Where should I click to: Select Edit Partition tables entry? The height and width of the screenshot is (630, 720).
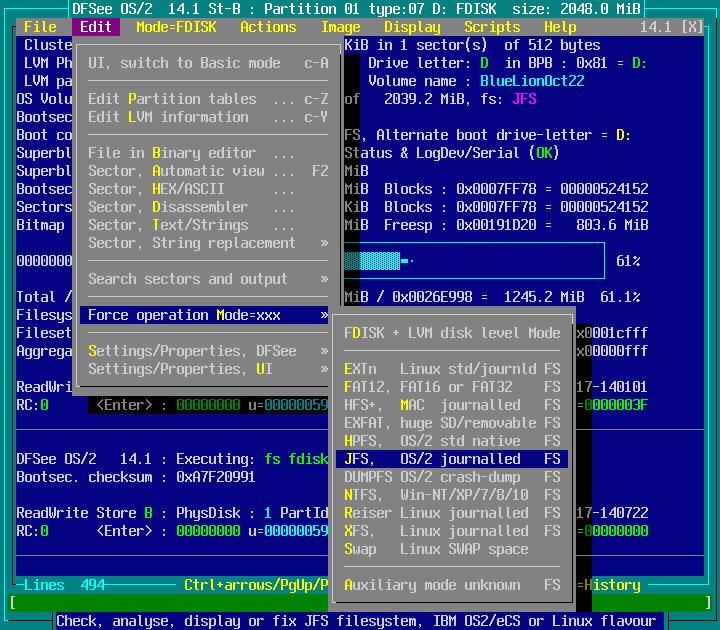pyautogui.click(x=208, y=99)
